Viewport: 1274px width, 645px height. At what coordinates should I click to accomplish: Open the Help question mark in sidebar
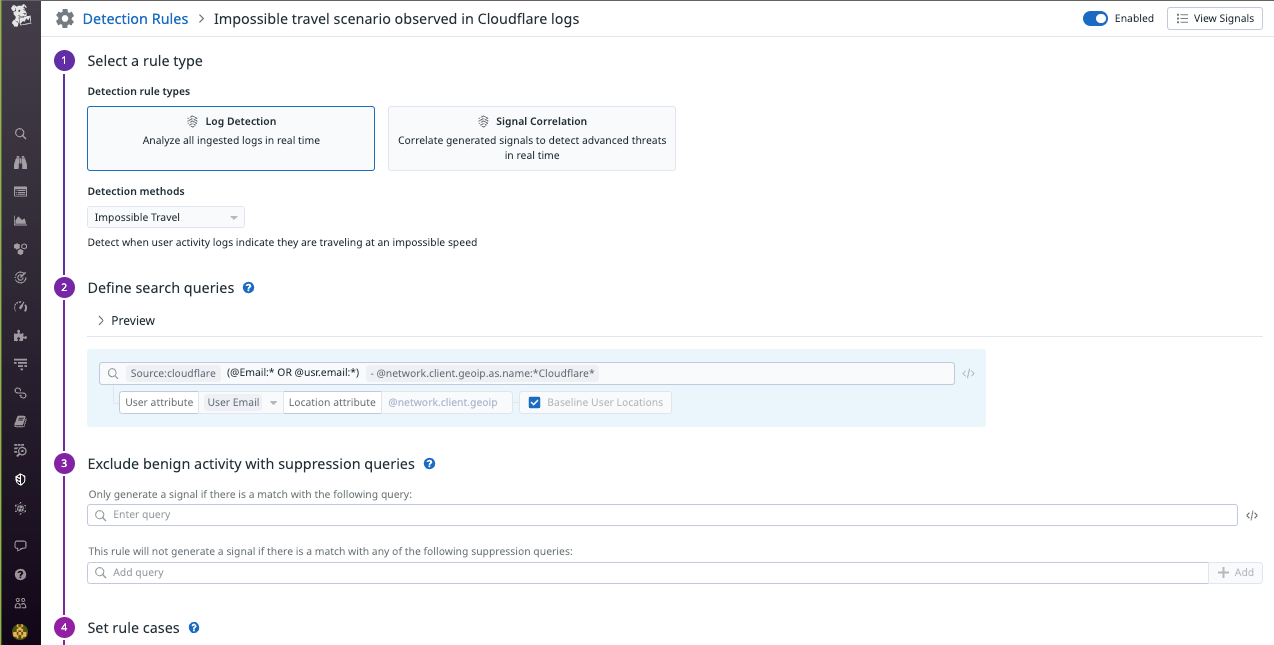point(20,575)
